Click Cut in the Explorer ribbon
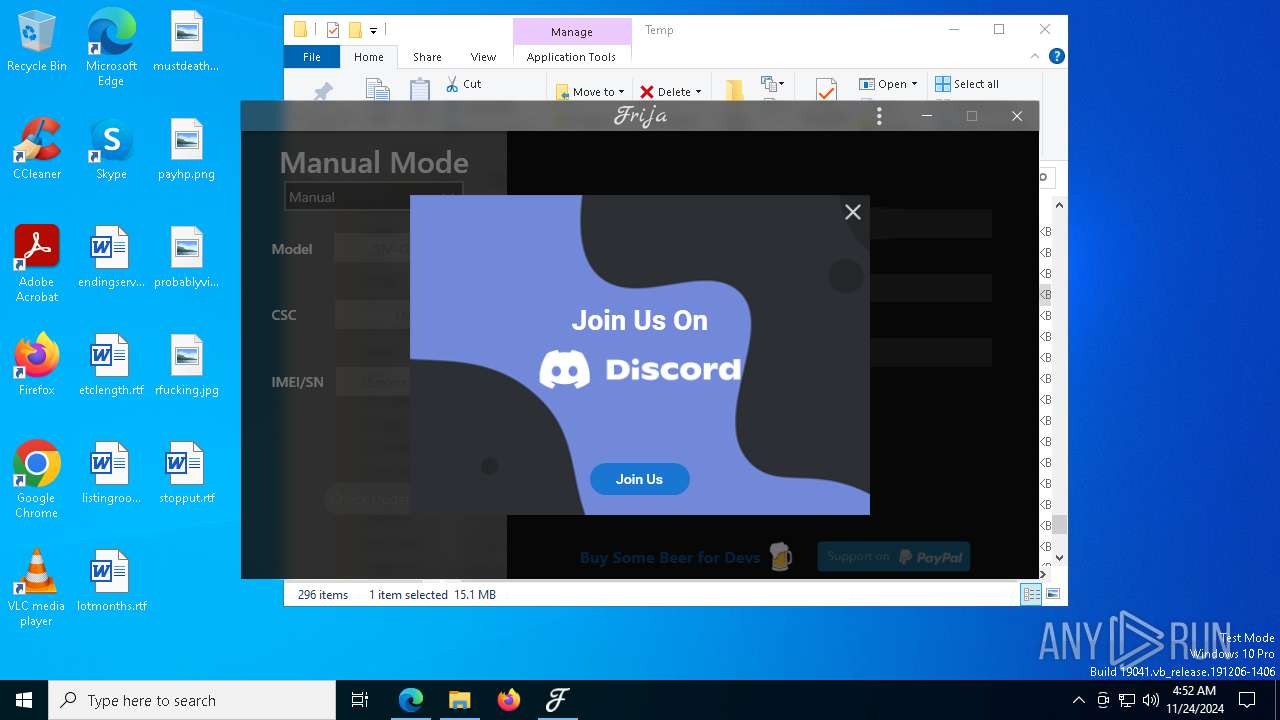 [x=464, y=84]
